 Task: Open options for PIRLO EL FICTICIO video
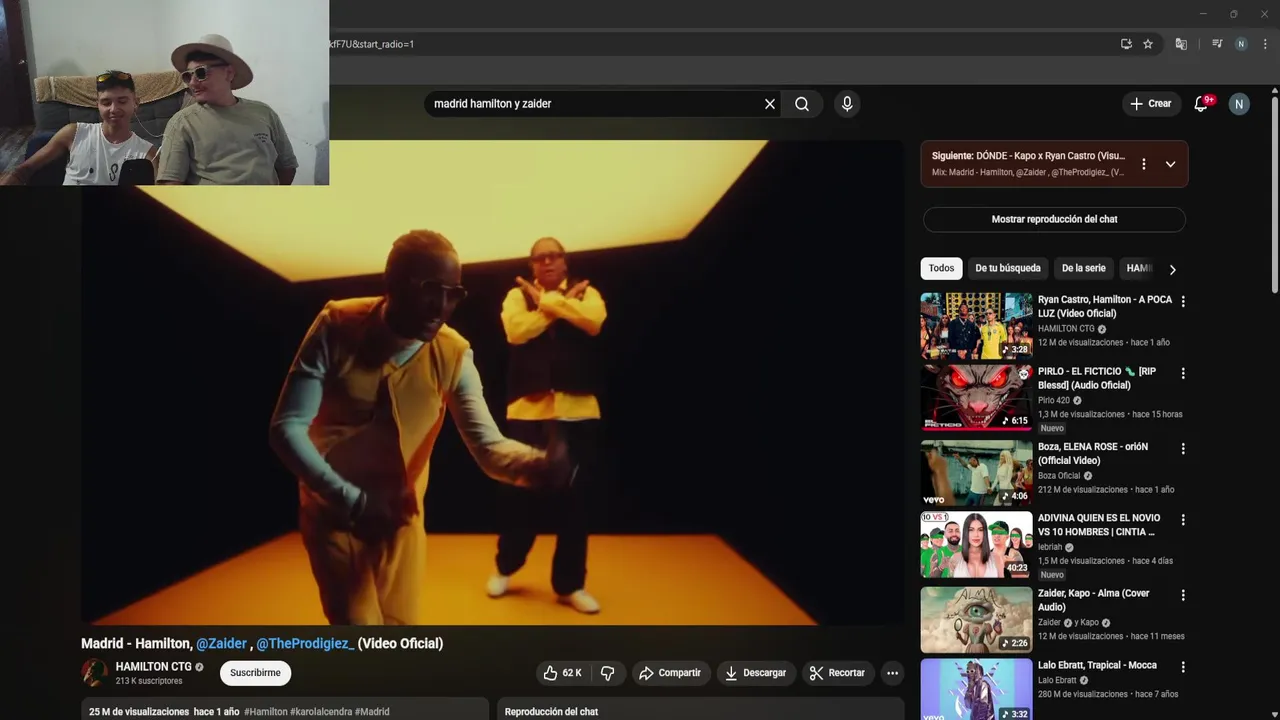click(1183, 373)
